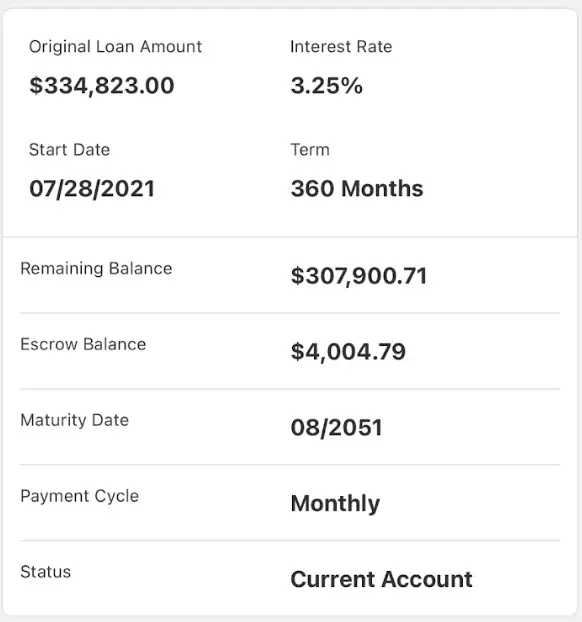Select the 3.25% interest rate value
This screenshot has height=622, width=582.
pos(327,85)
